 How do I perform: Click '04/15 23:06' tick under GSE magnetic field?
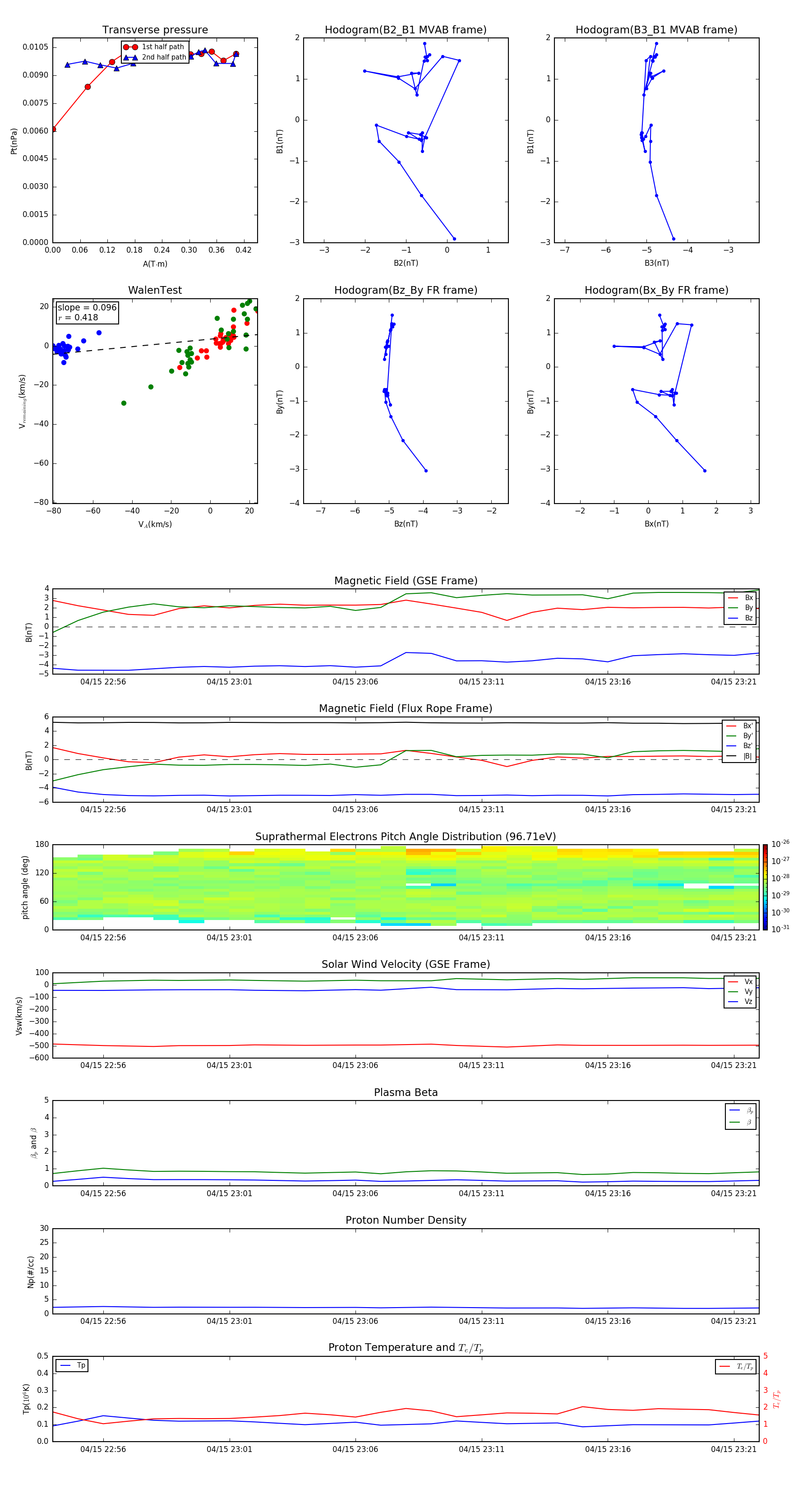355,682
